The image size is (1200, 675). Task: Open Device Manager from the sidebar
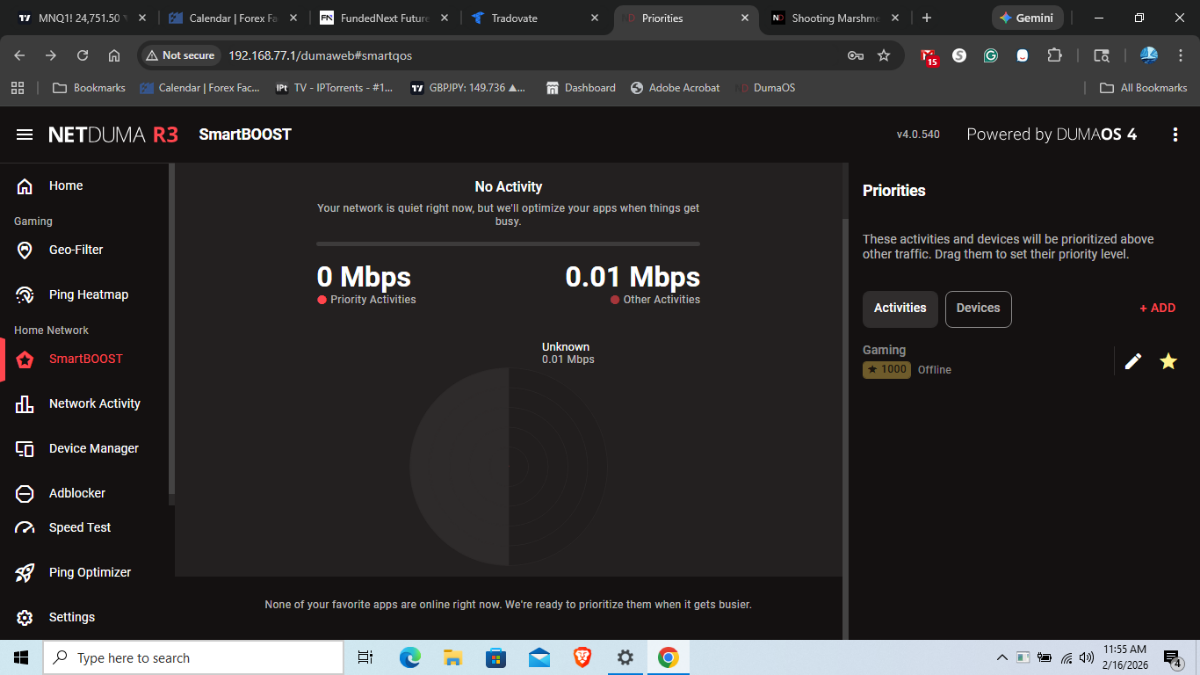click(x=93, y=449)
